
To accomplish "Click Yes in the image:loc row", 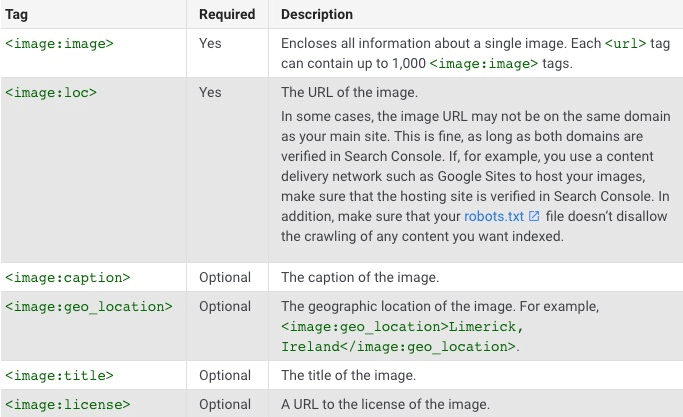I will [x=210, y=92].
